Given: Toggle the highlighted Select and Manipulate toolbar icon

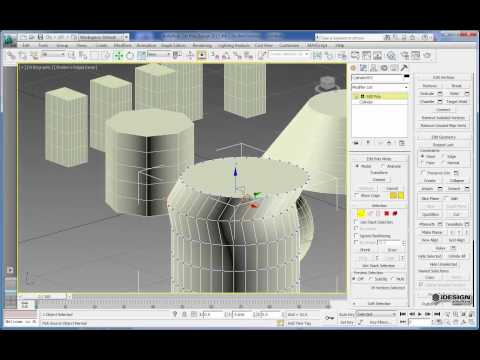Looking at the screenshot, I should (202, 55).
